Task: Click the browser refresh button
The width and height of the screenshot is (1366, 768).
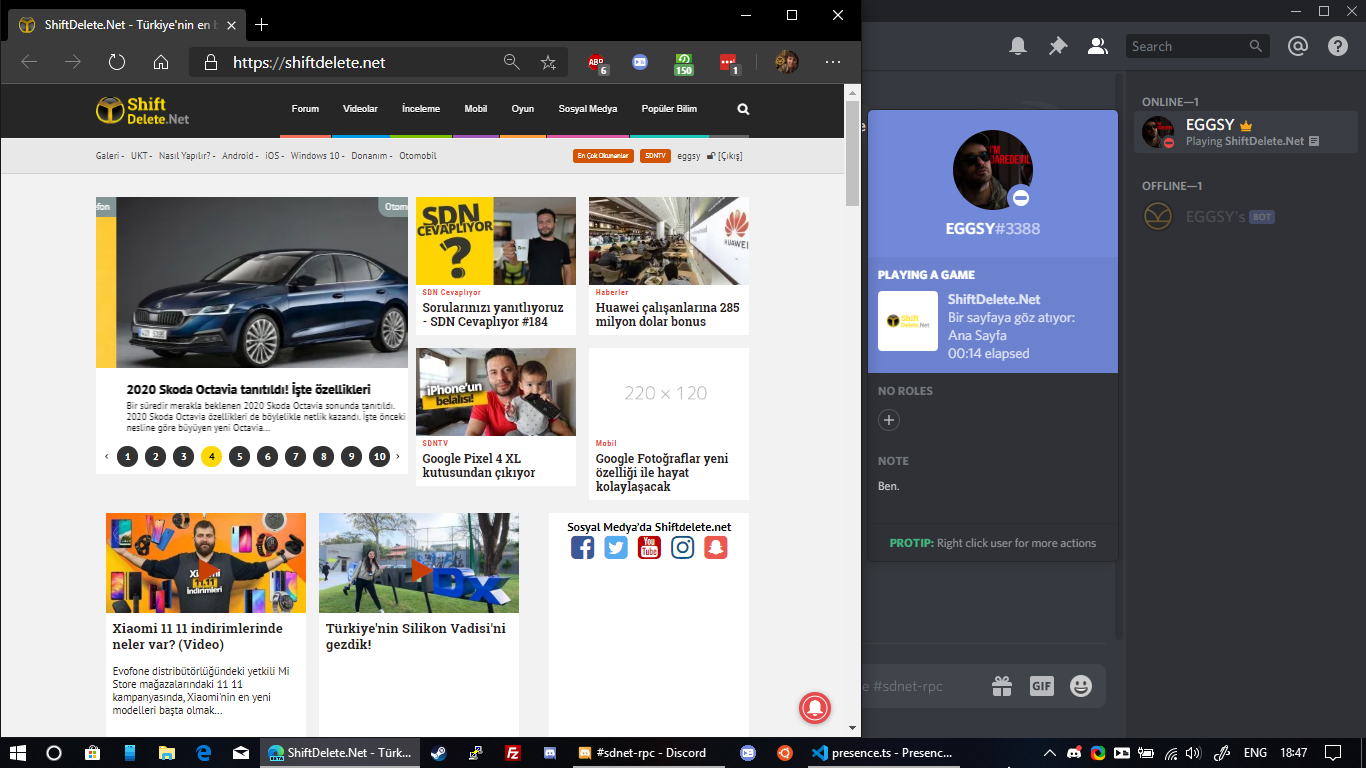Action: [117, 62]
